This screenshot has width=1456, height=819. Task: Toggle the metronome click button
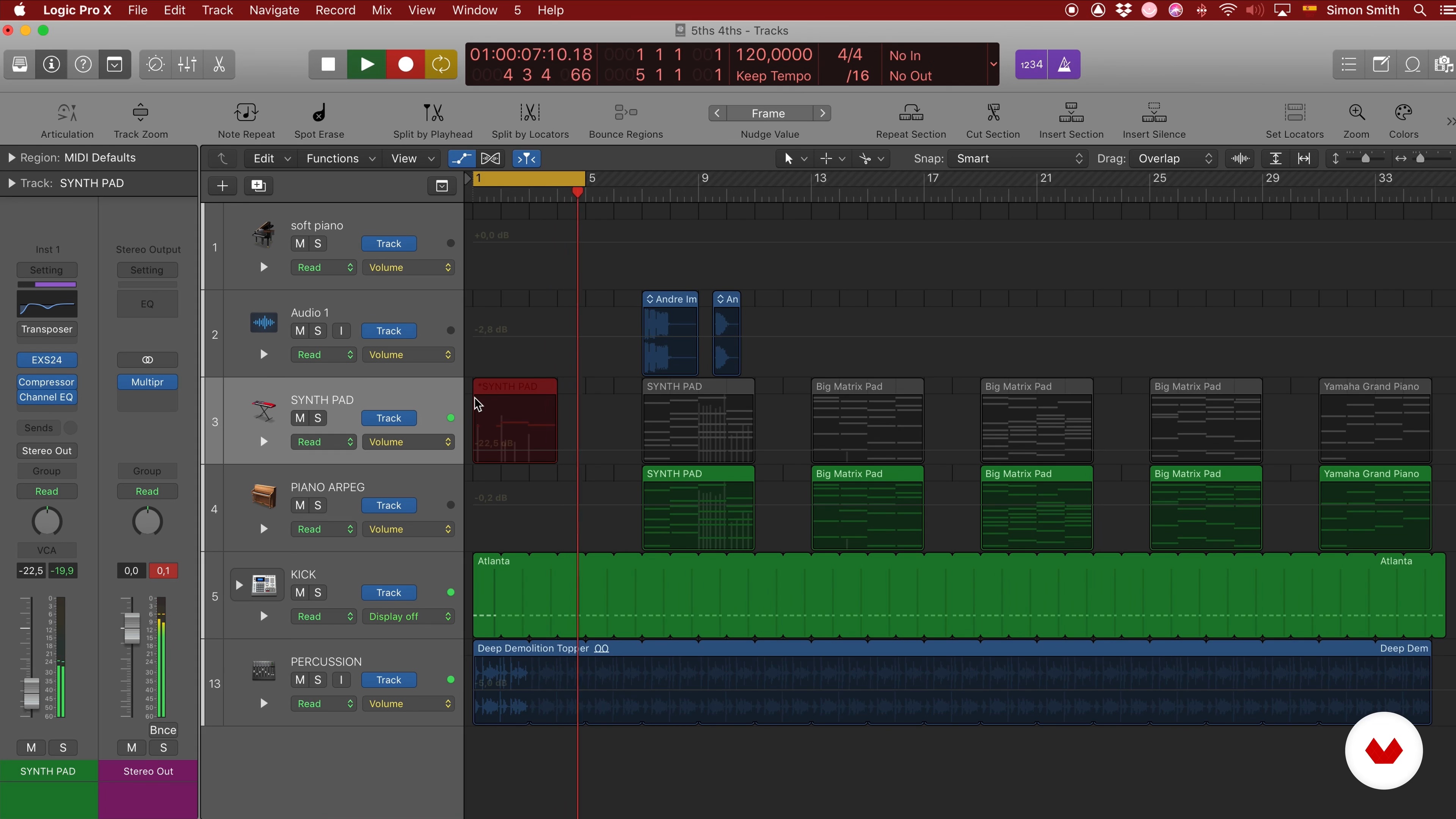[x=1064, y=64]
